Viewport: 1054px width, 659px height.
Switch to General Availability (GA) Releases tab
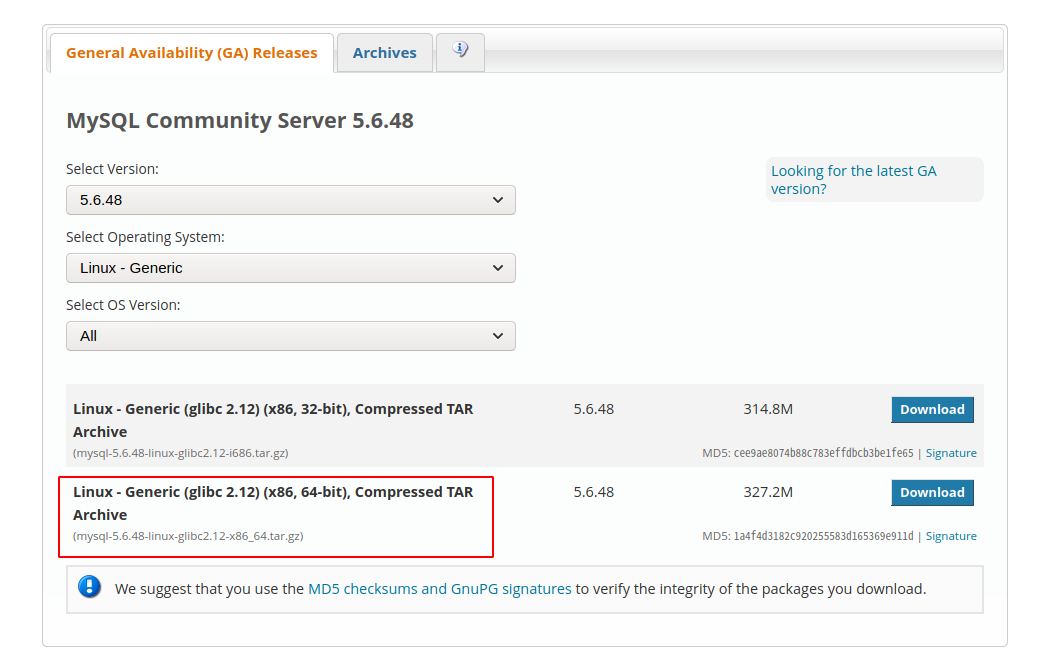point(192,52)
